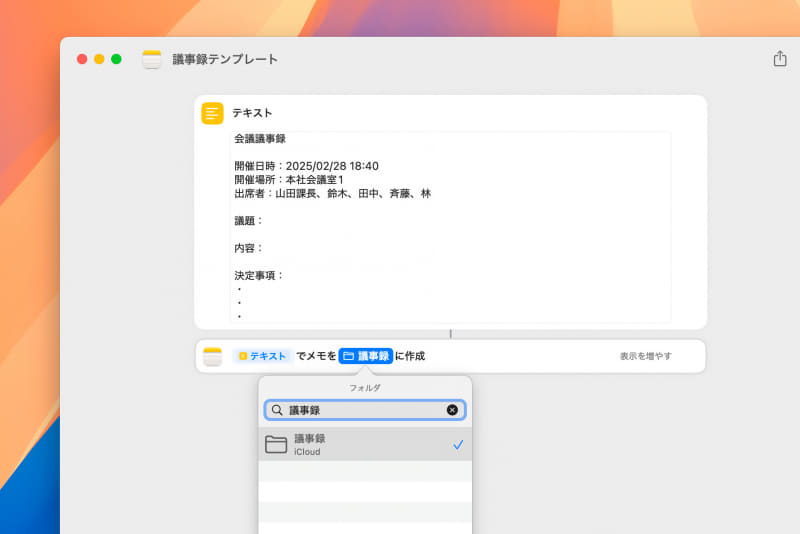Click 表示を増やす to show more options
The image size is (800, 534).
click(645, 356)
